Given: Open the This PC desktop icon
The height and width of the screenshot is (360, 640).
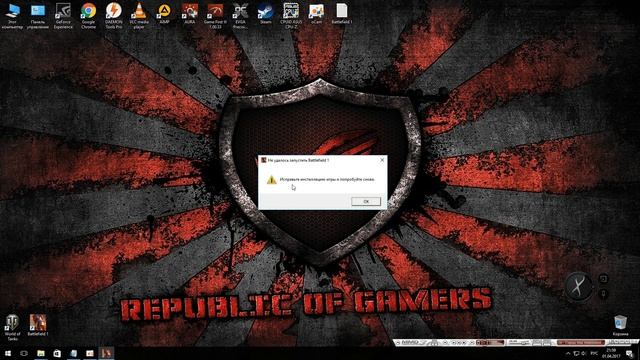Looking at the screenshot, I should coord(12,16).
